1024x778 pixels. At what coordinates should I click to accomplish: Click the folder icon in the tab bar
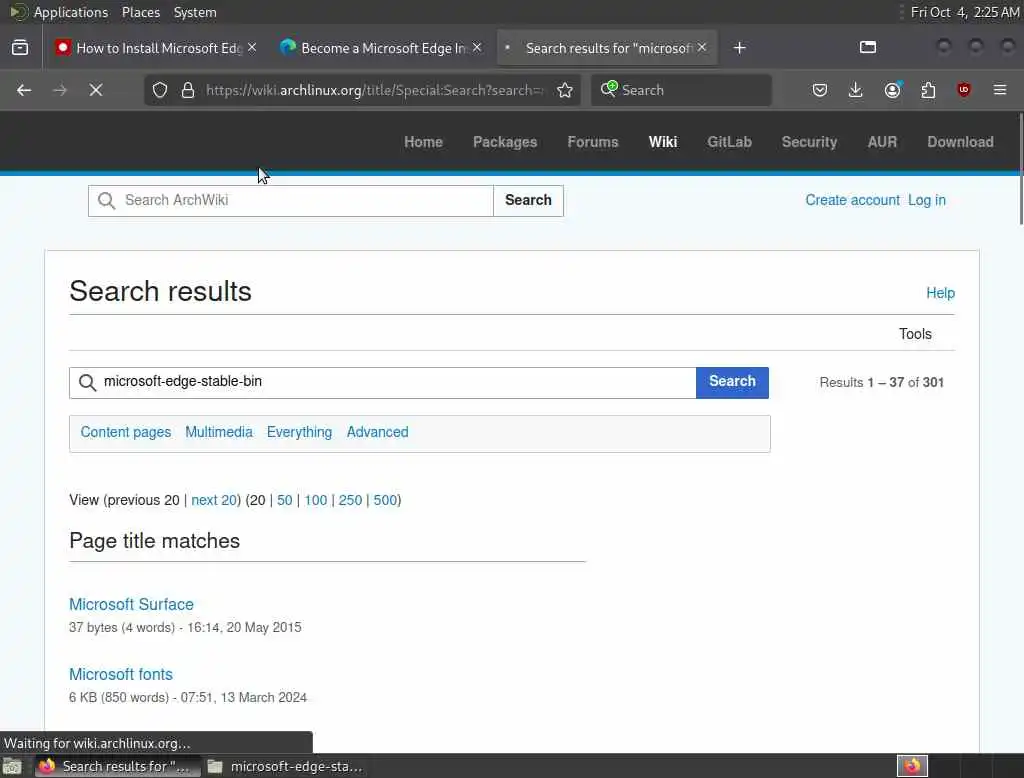point(868,47)
